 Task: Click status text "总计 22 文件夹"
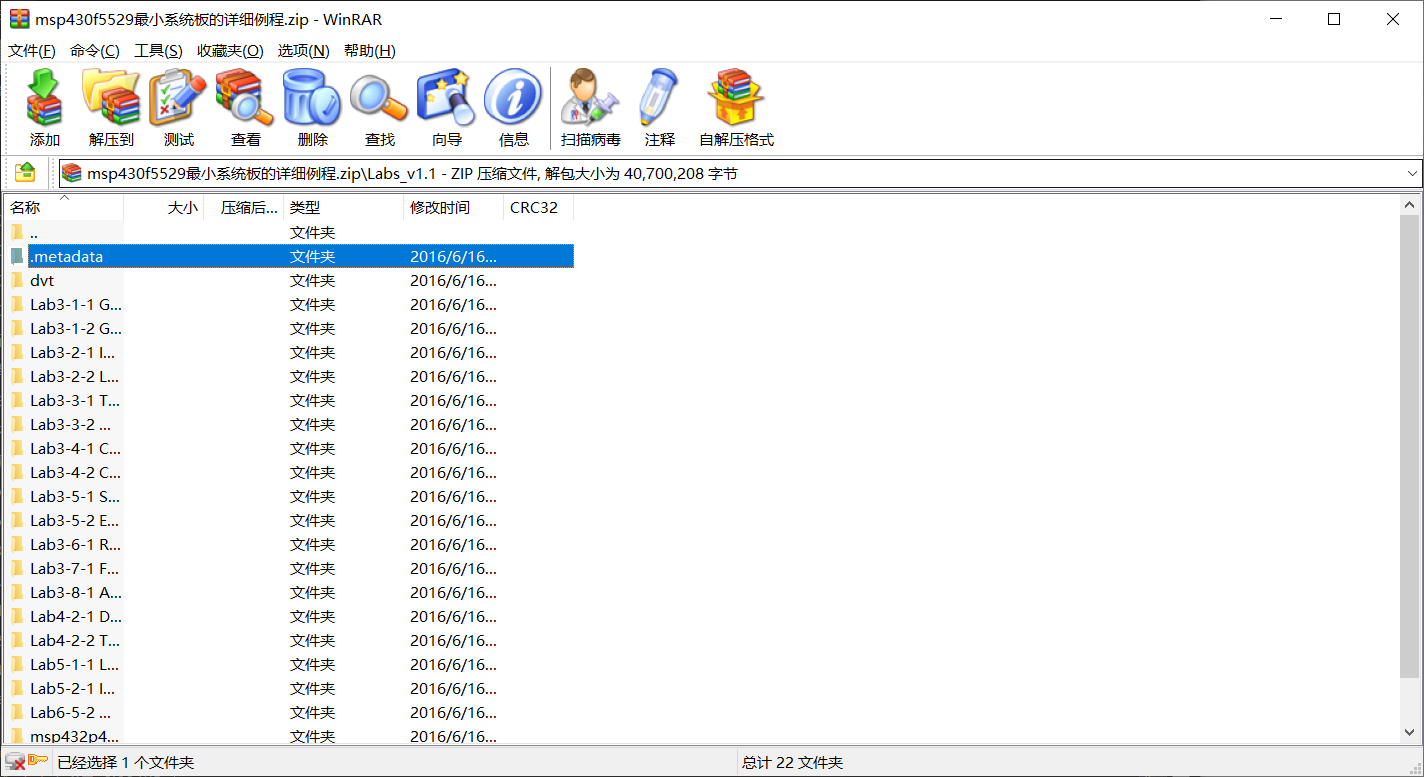[793, 763]
